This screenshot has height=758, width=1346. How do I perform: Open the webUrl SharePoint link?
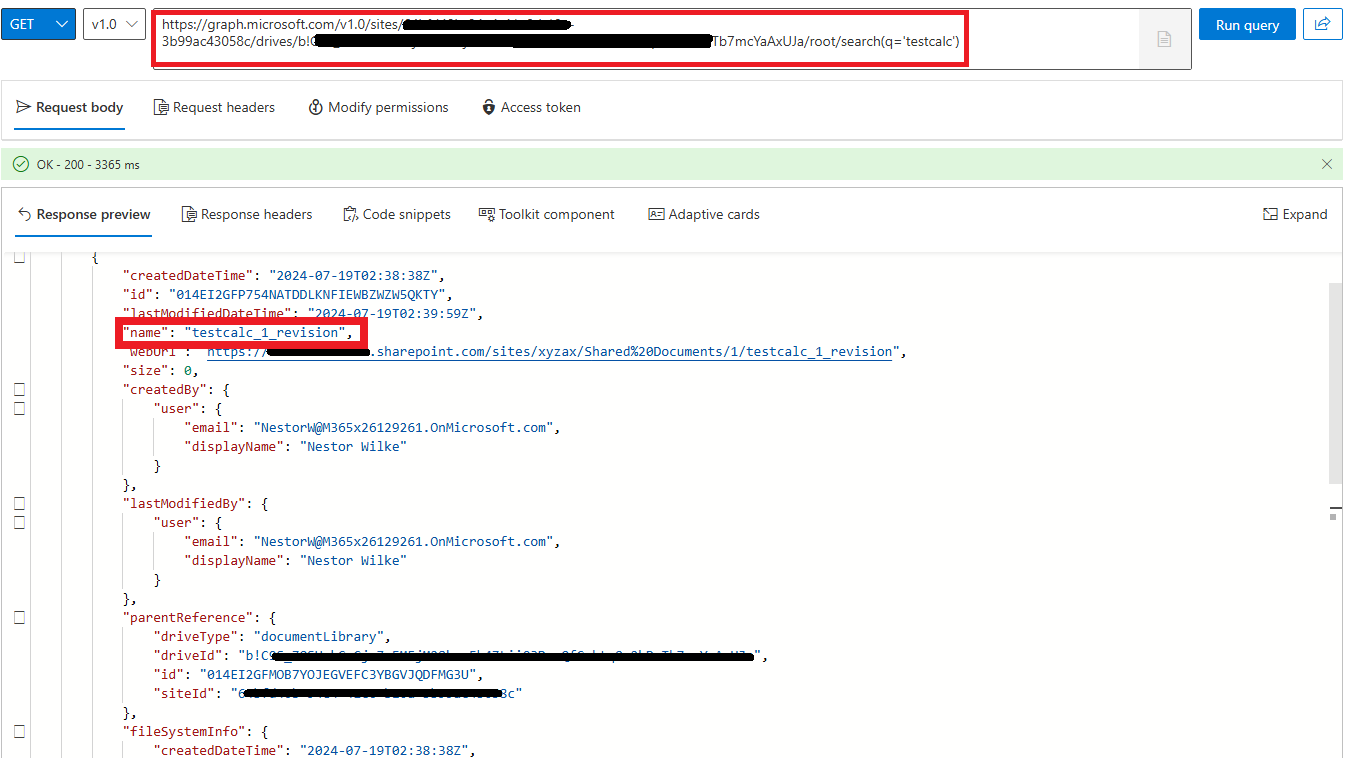[549, 351]
